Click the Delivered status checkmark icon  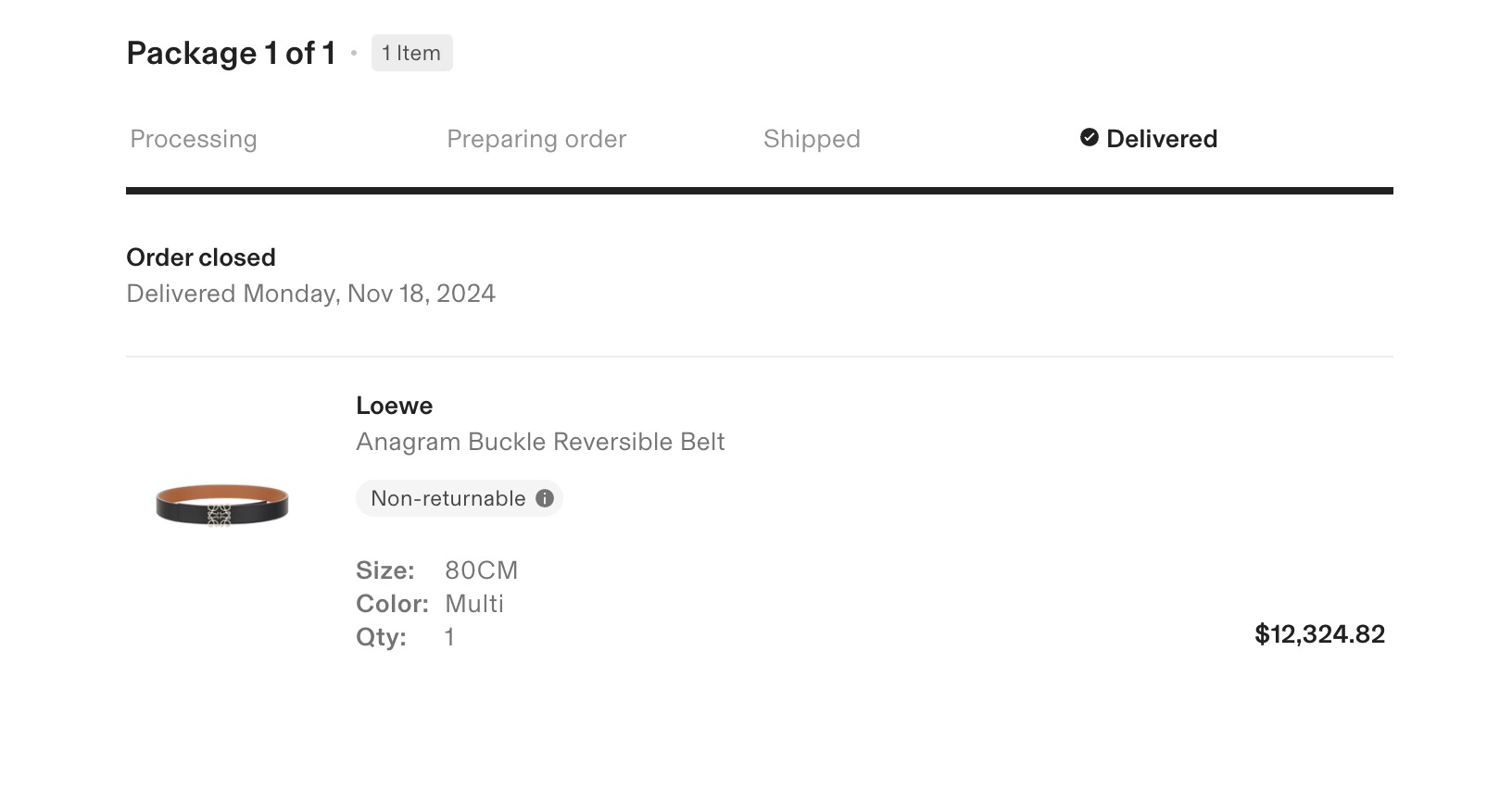[1090, 138]
